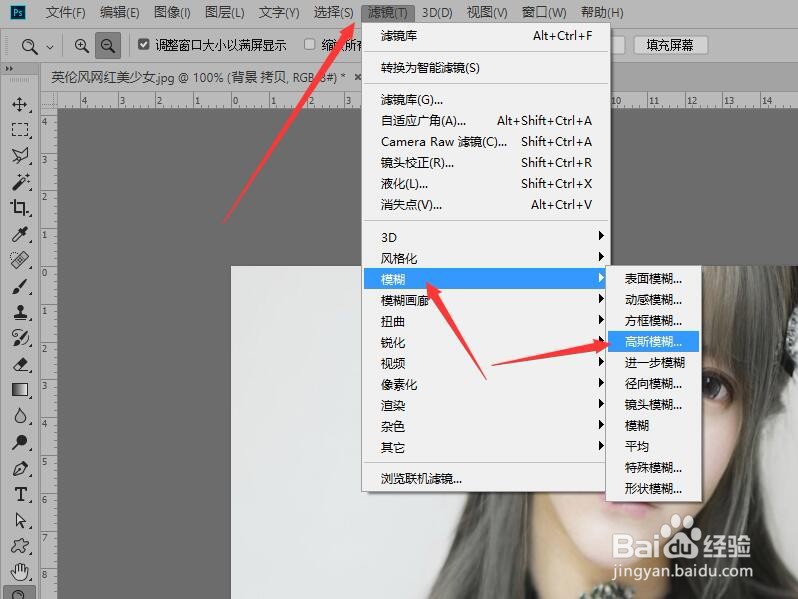Click the Photoshop Ps logo icon
This screenshot has width=798, height=599.
point(18,12)
